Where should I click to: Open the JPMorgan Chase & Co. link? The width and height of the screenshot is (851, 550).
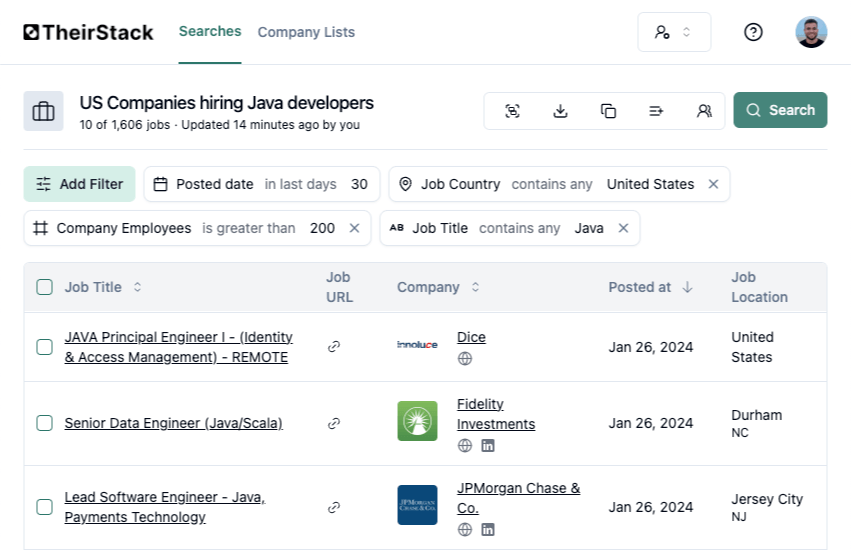point(518,498)
